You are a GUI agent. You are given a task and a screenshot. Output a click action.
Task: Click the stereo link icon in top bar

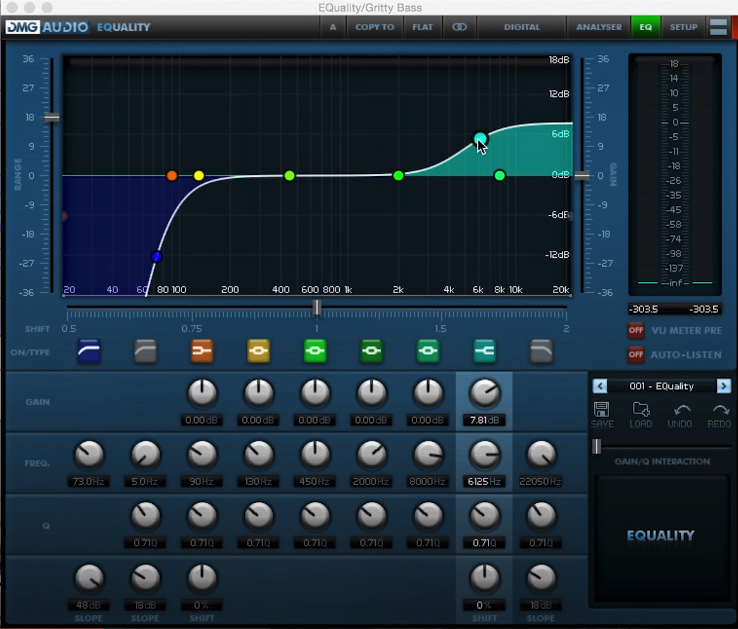[x=459, y=27]
